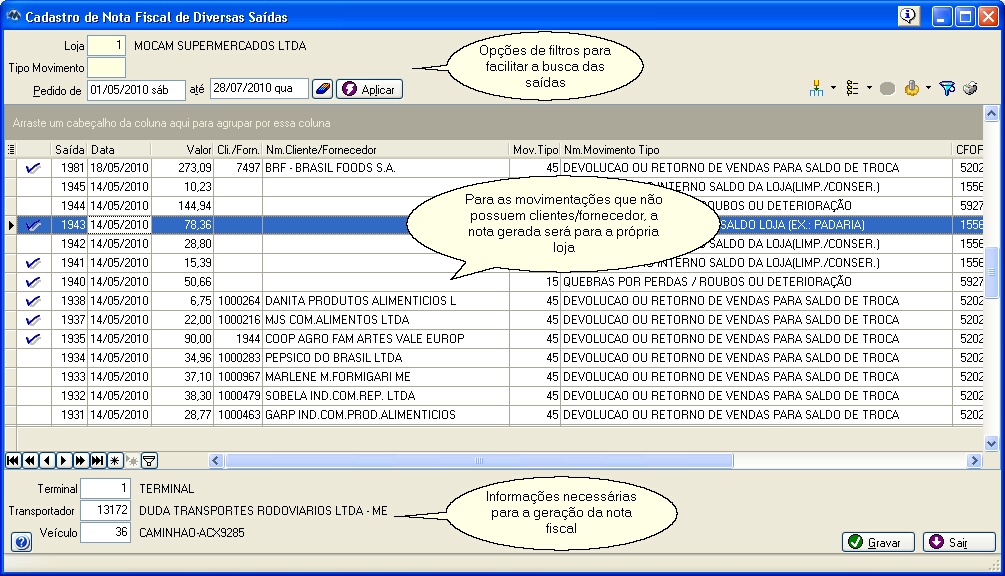
Task: Sort by Nm.Cliente/Fornecedor column header
Action: point(386,149)
